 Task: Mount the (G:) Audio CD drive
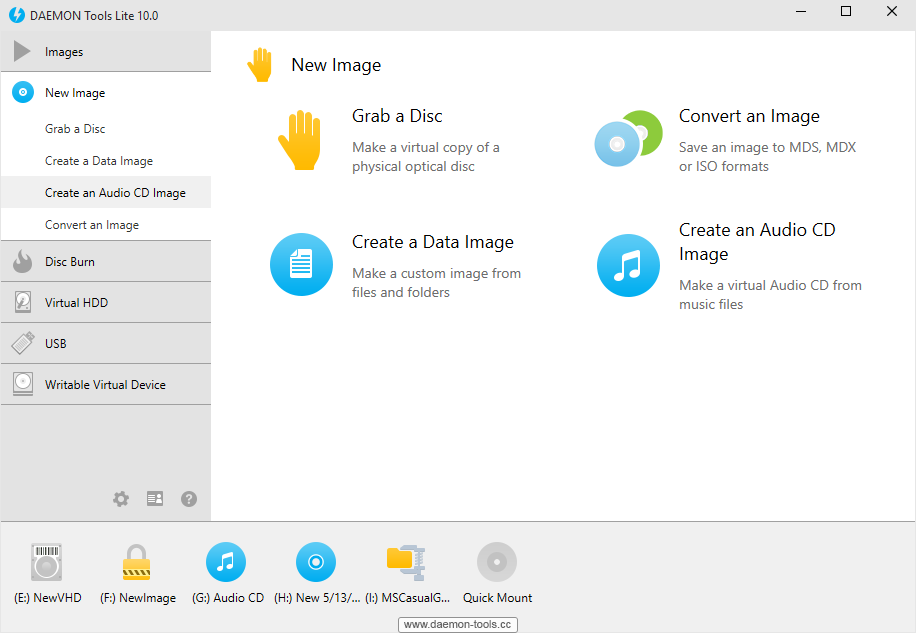226,562
